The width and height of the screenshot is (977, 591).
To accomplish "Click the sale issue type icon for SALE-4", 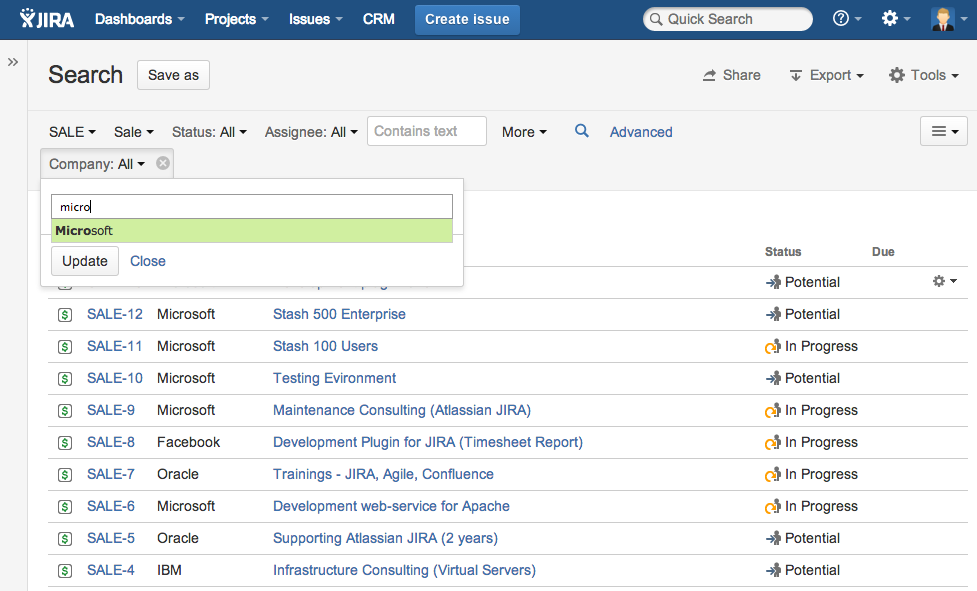I will click(x=65, y=571).
